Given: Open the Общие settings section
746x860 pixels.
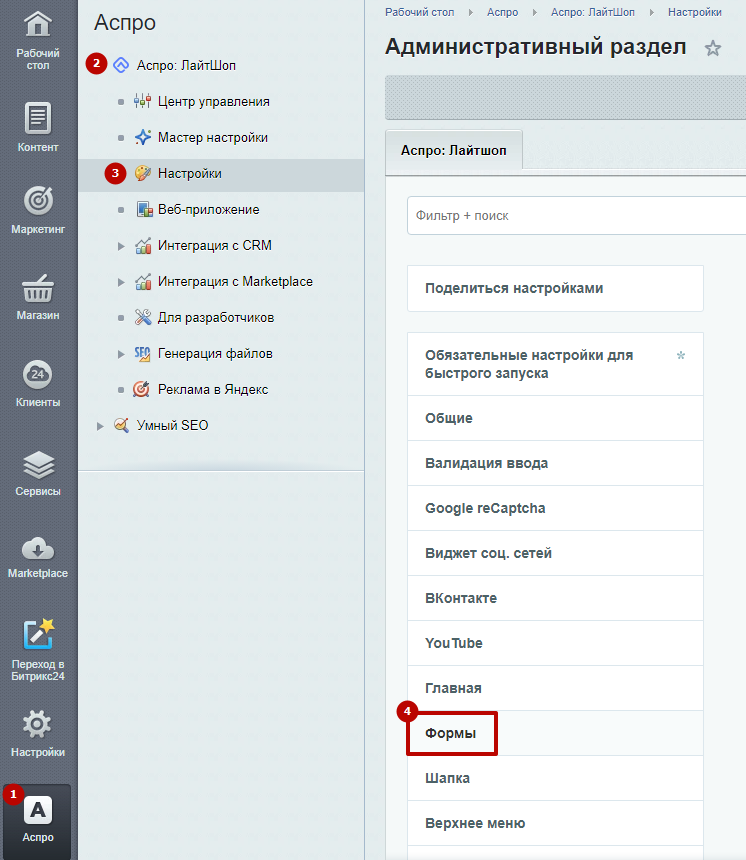Looking at the screenshot, I should pyautogui.click(x=555, y=418).
